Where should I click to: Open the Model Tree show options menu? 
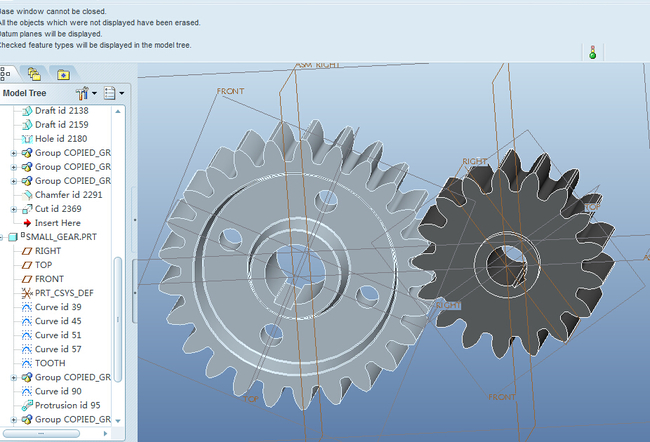[x=113, y=93]
